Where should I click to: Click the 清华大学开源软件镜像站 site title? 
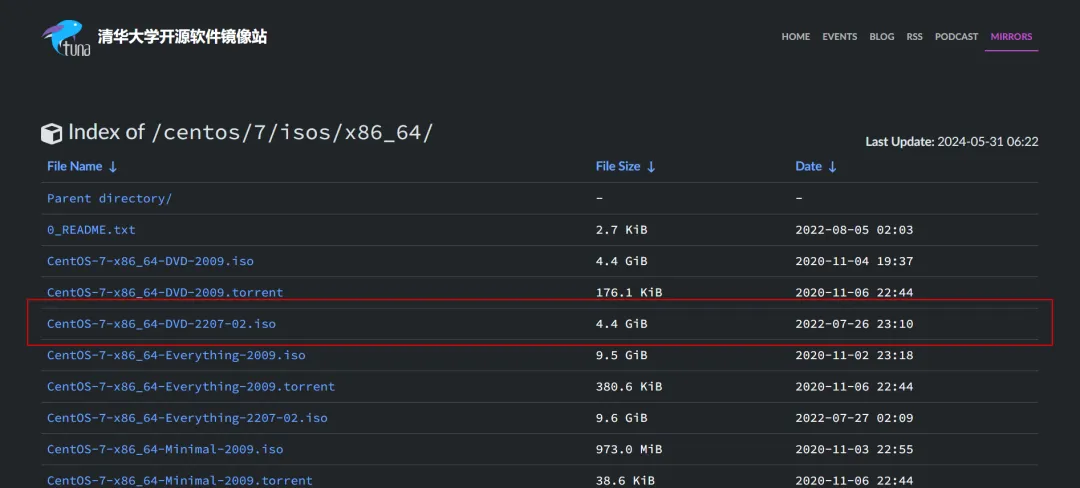point(183,36)
